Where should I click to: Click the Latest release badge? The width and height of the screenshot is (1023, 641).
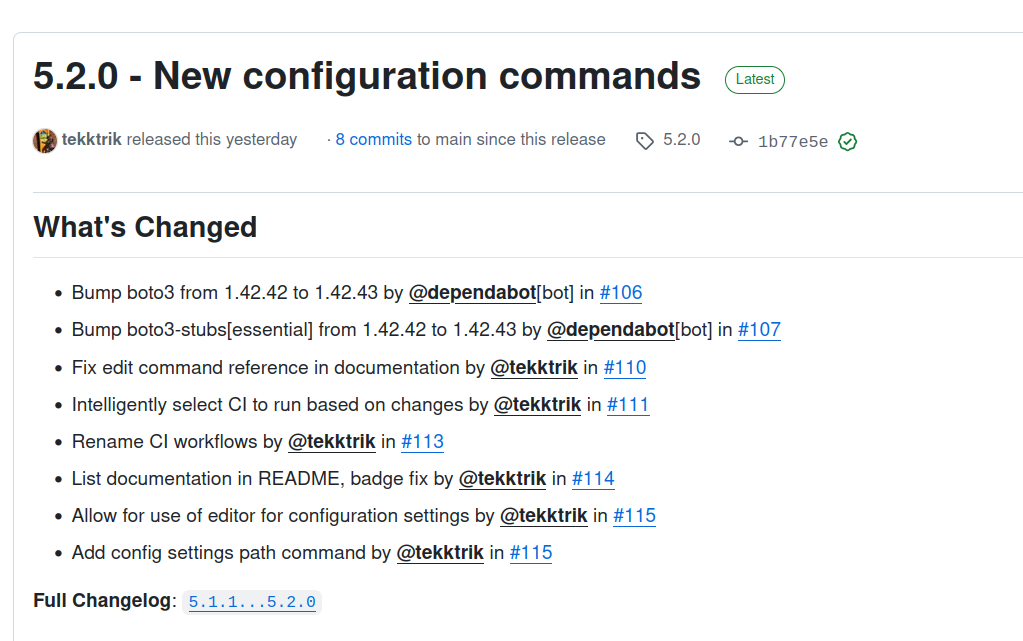pyautogui.click(x=755, y=80)
